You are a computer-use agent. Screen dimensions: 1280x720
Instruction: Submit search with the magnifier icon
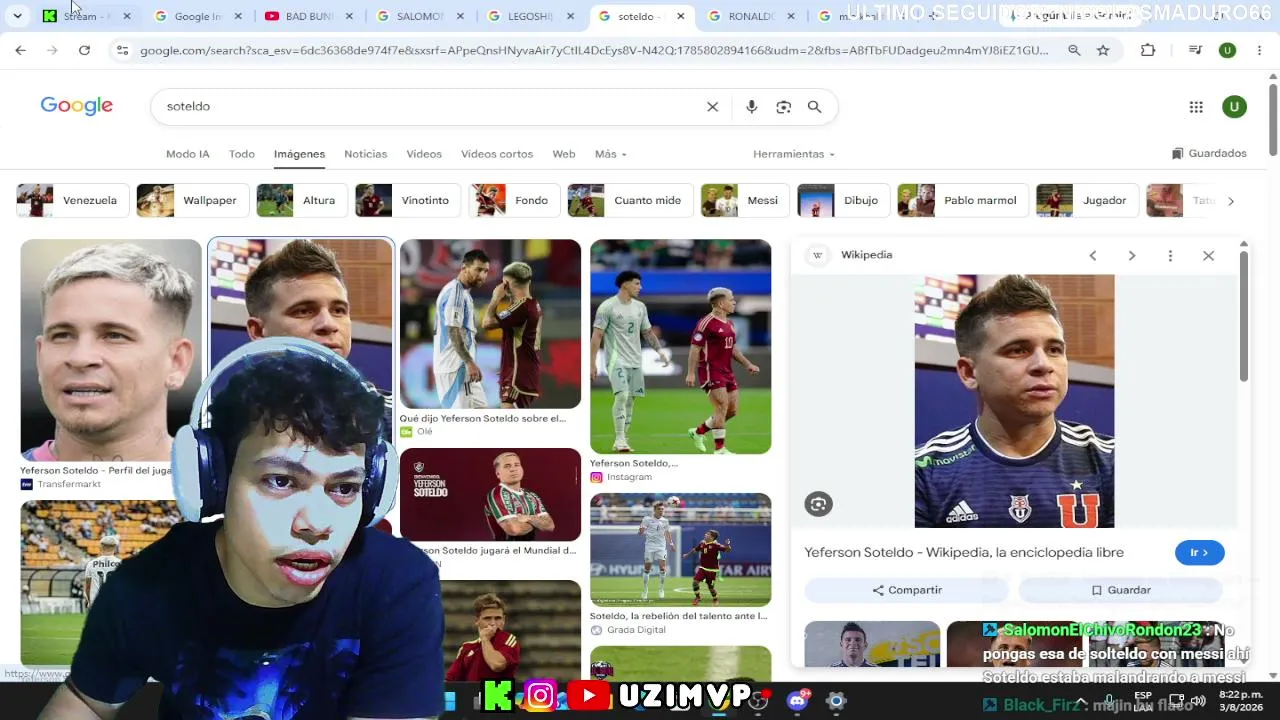[814, 107]
